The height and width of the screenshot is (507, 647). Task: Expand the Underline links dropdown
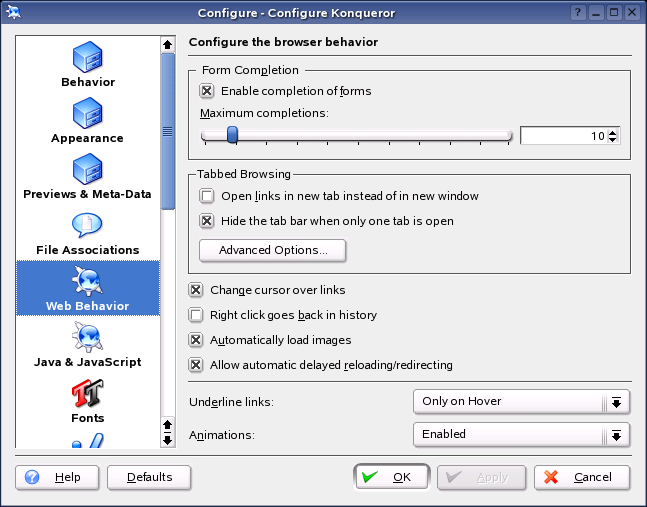coord(520,402)
